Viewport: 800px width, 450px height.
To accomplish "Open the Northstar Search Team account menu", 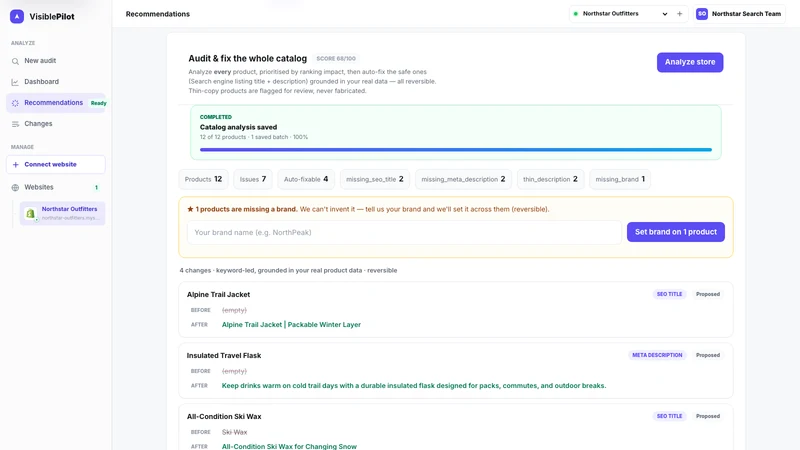I will click(x=739, y=14).
